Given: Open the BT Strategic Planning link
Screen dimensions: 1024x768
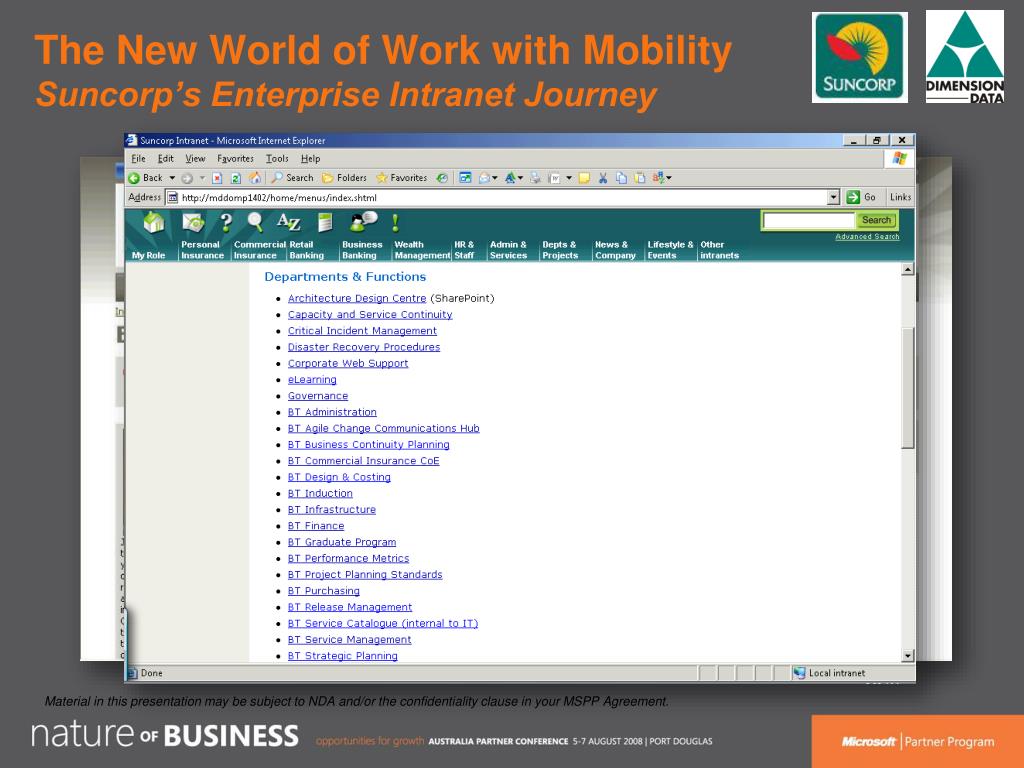Looking at the screenshot, I should tap(342, 656).
